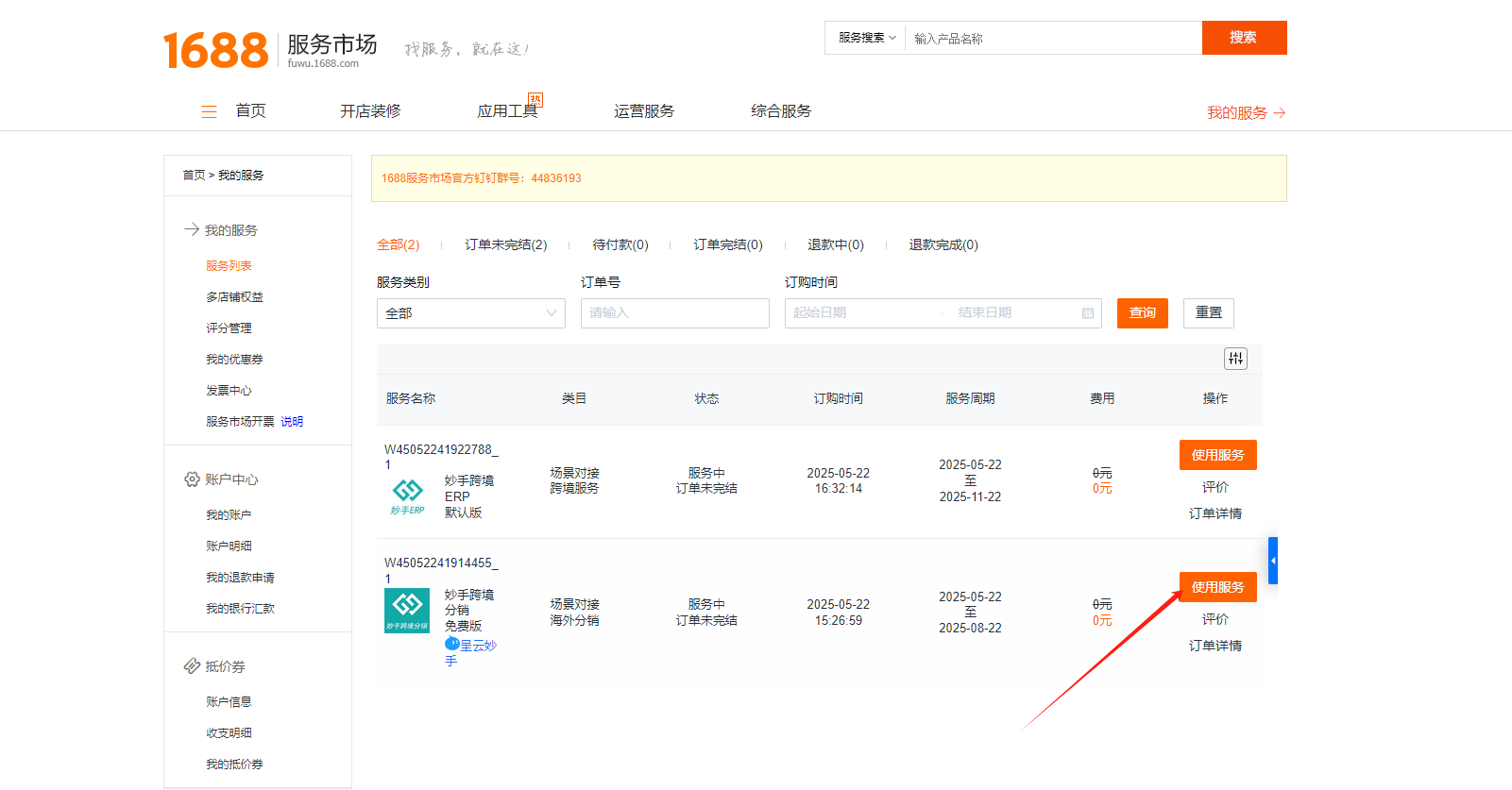Focus the product name search box
The width and height of the screenshot is (1512, 790).
point(1054,38)
